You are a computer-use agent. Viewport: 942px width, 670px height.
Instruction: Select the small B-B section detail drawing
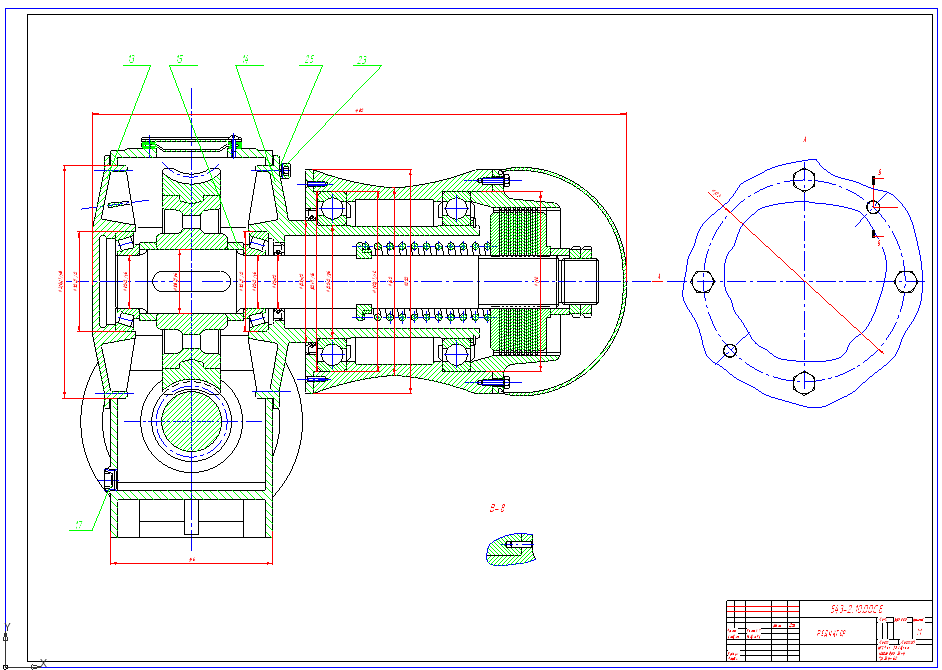click(x=511, y=549)
